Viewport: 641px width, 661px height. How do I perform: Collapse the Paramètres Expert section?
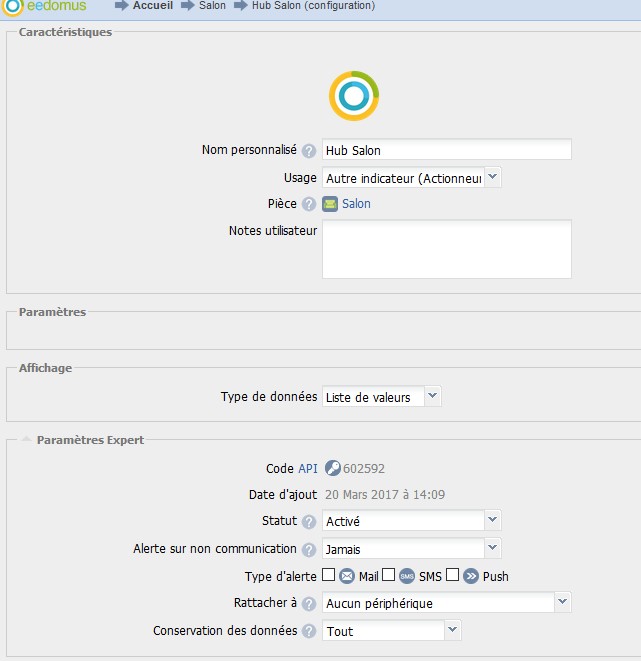pos(27,440)
